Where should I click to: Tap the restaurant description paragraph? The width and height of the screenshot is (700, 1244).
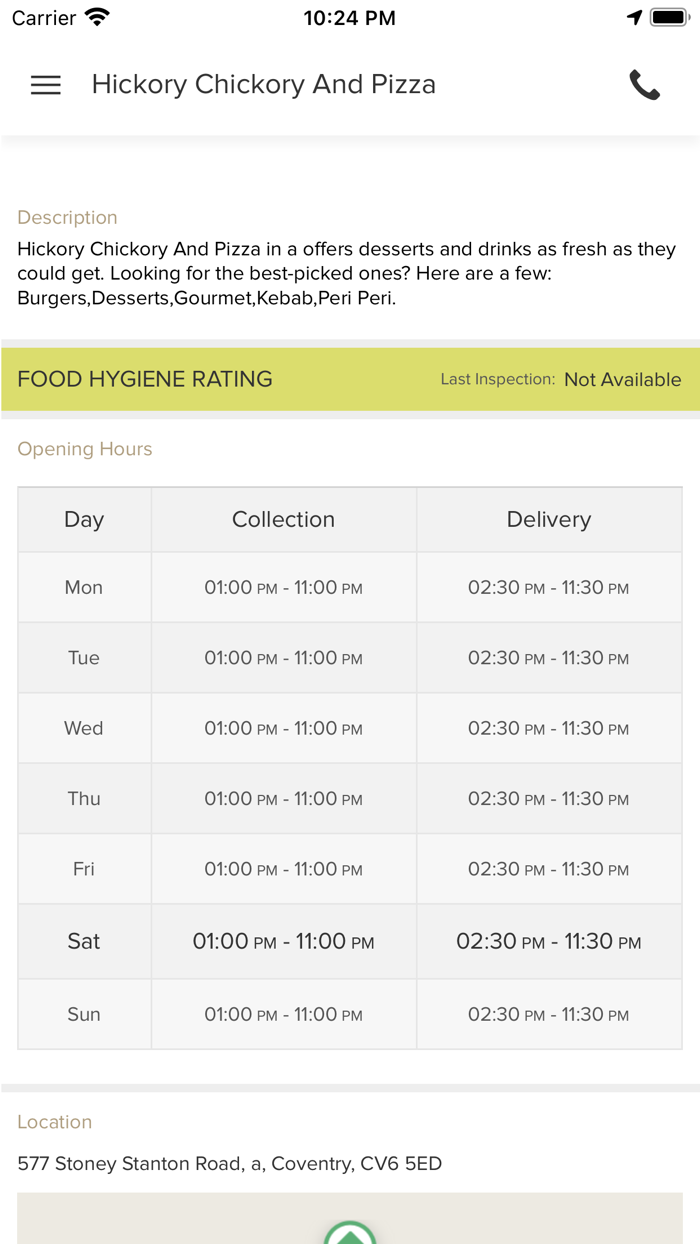346,273
